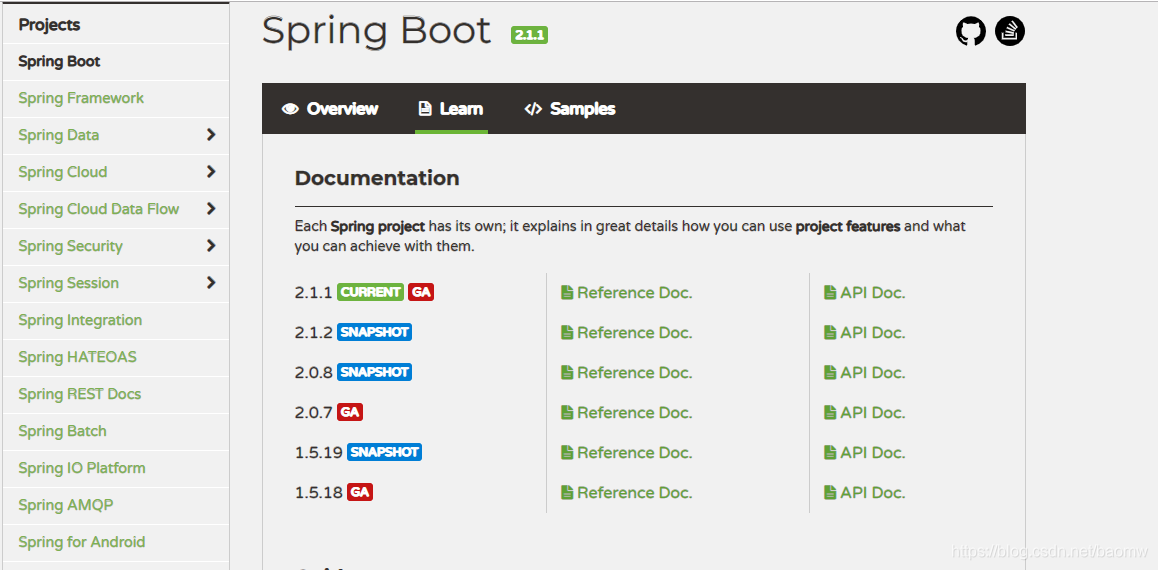1158x570 pixels.
Task: Click the green 2.1.1 version badge
Action: click(x=529, y=35)
